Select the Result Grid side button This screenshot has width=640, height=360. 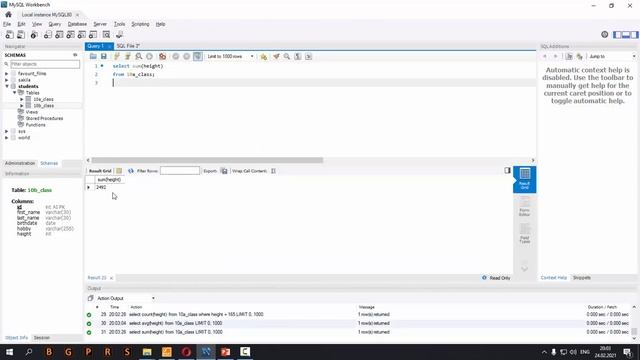click(x=524, y=179)
